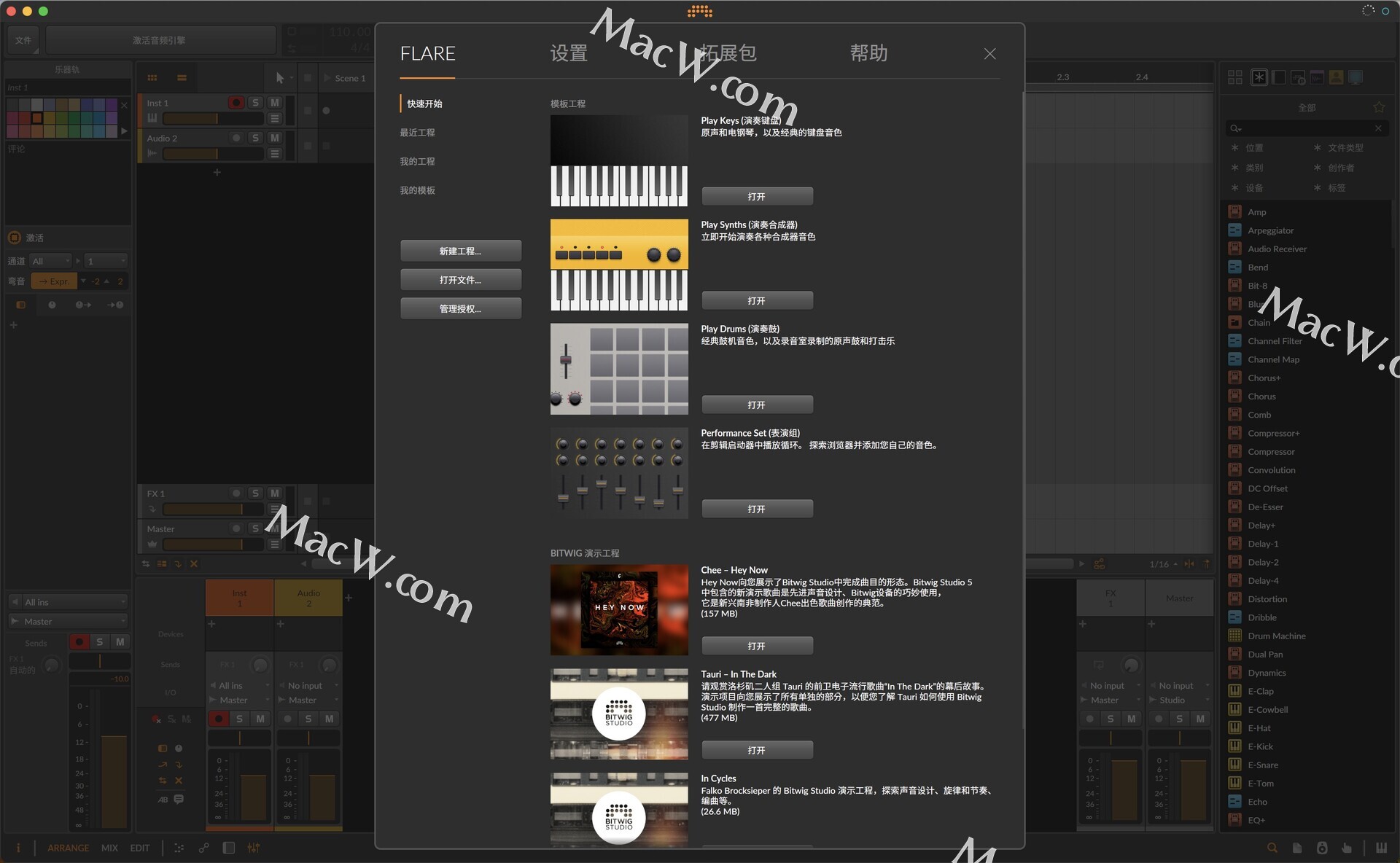Viewport: 1400px width, 863px height.
Task: Solo the Audio 2 track
Action: 255,138
